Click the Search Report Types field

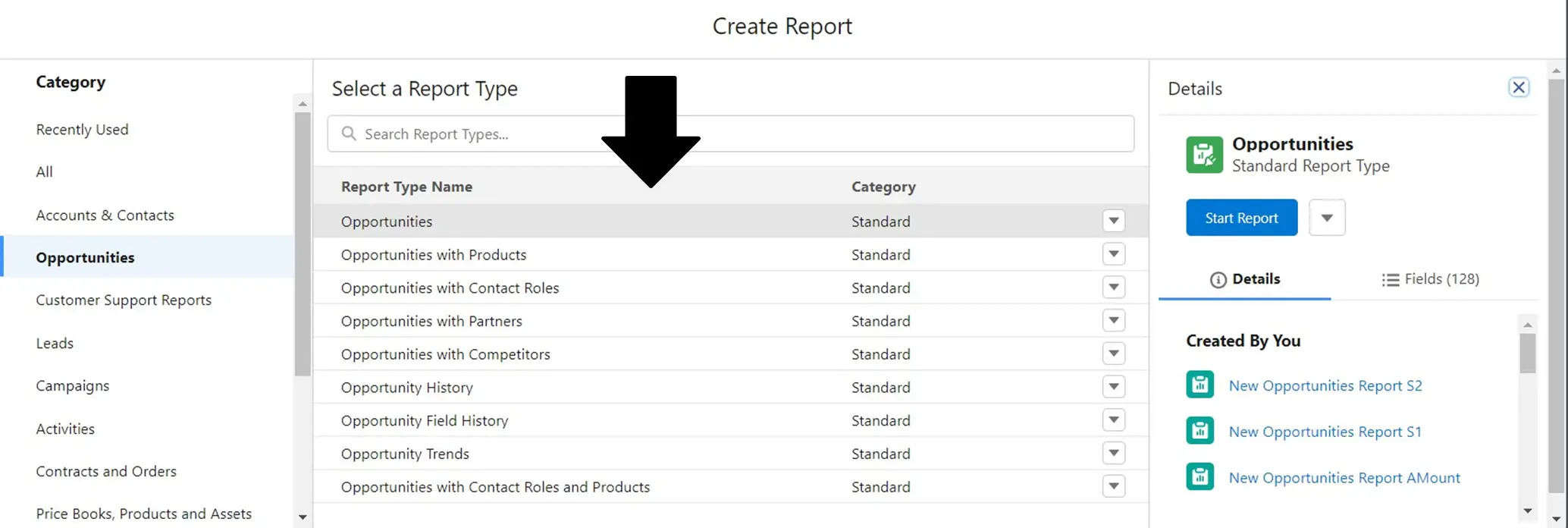(x=743, y=134)
